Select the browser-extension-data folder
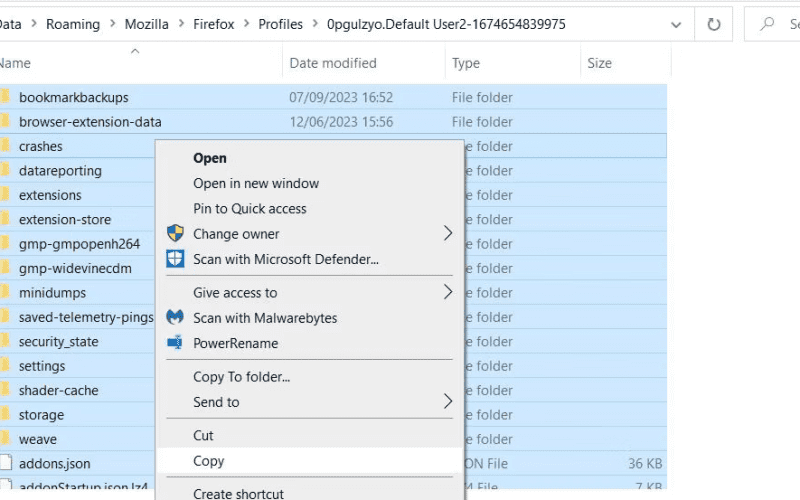 pos(90,121)
